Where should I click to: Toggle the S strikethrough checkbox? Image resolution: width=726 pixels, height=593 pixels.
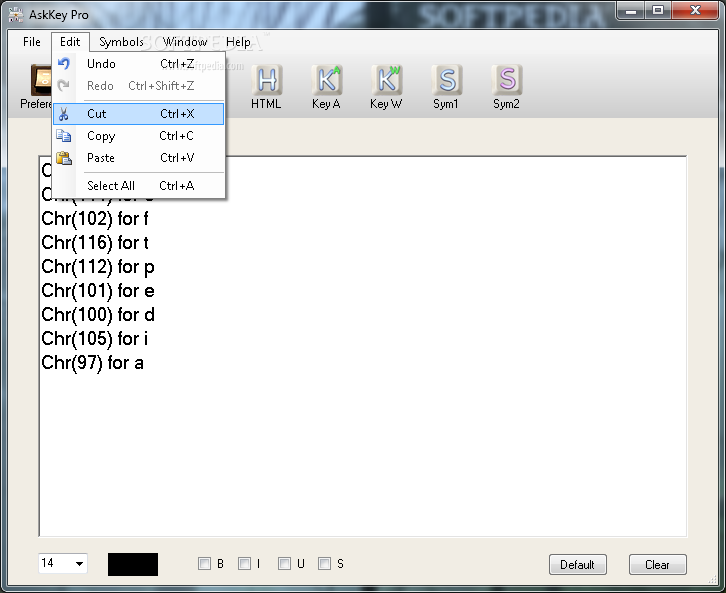[325, 563]
